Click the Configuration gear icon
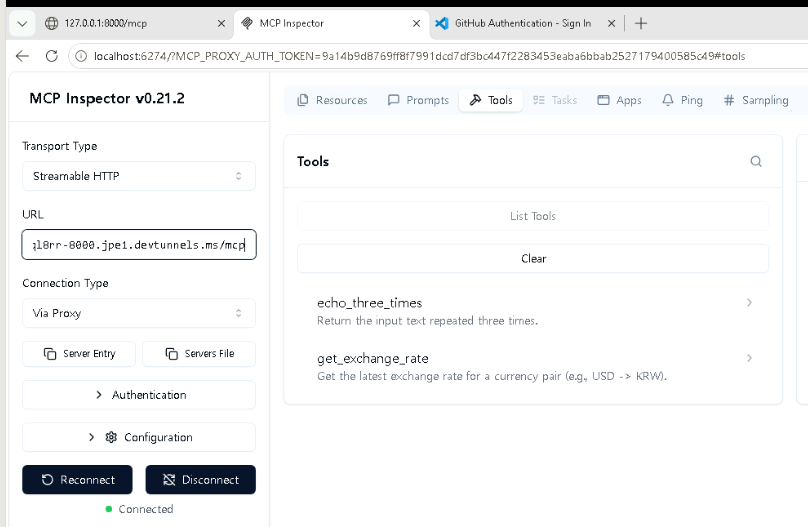 (x=111, y=437)
